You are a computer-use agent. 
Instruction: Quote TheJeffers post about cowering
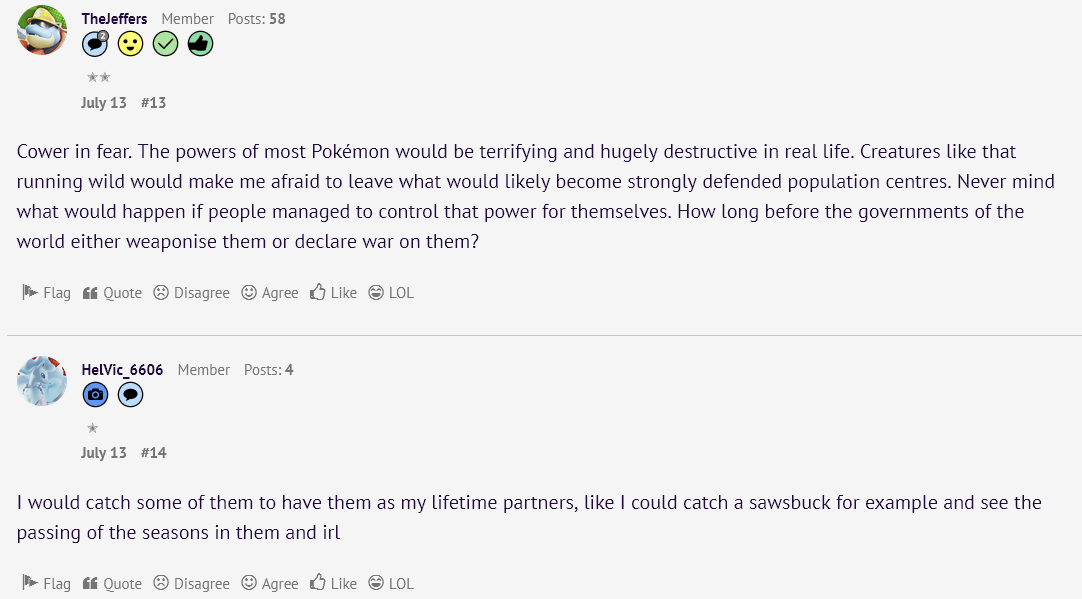click(x=112, y=293)
